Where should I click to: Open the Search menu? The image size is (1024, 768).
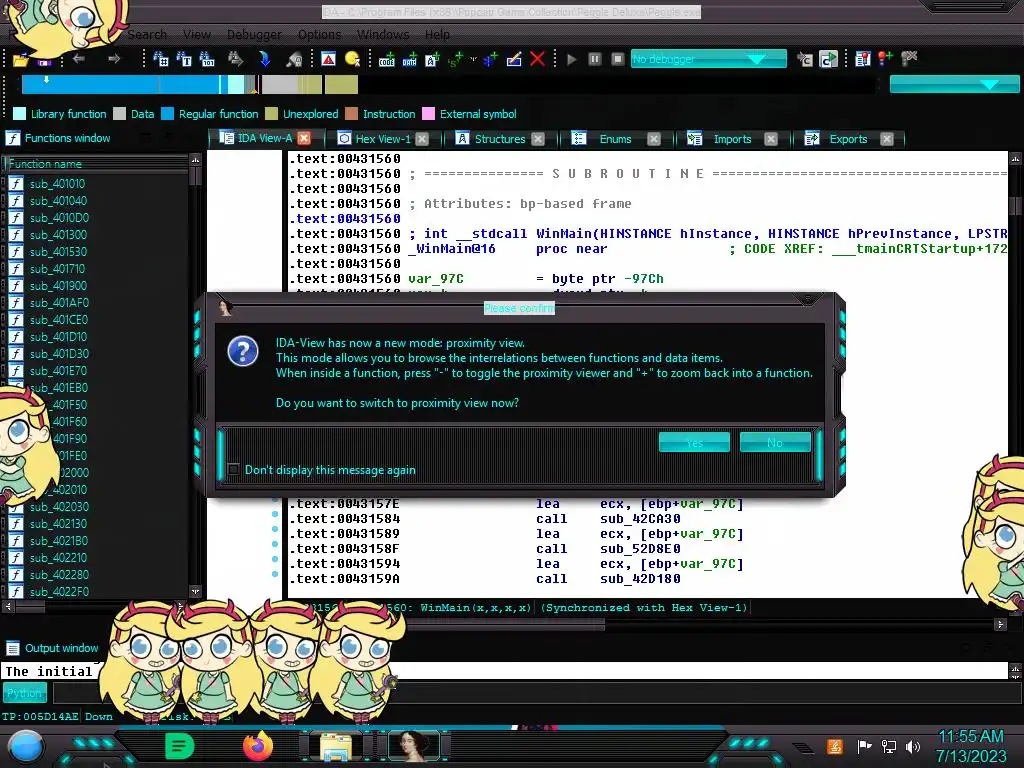pyautogui.click(x=147, y=35)
